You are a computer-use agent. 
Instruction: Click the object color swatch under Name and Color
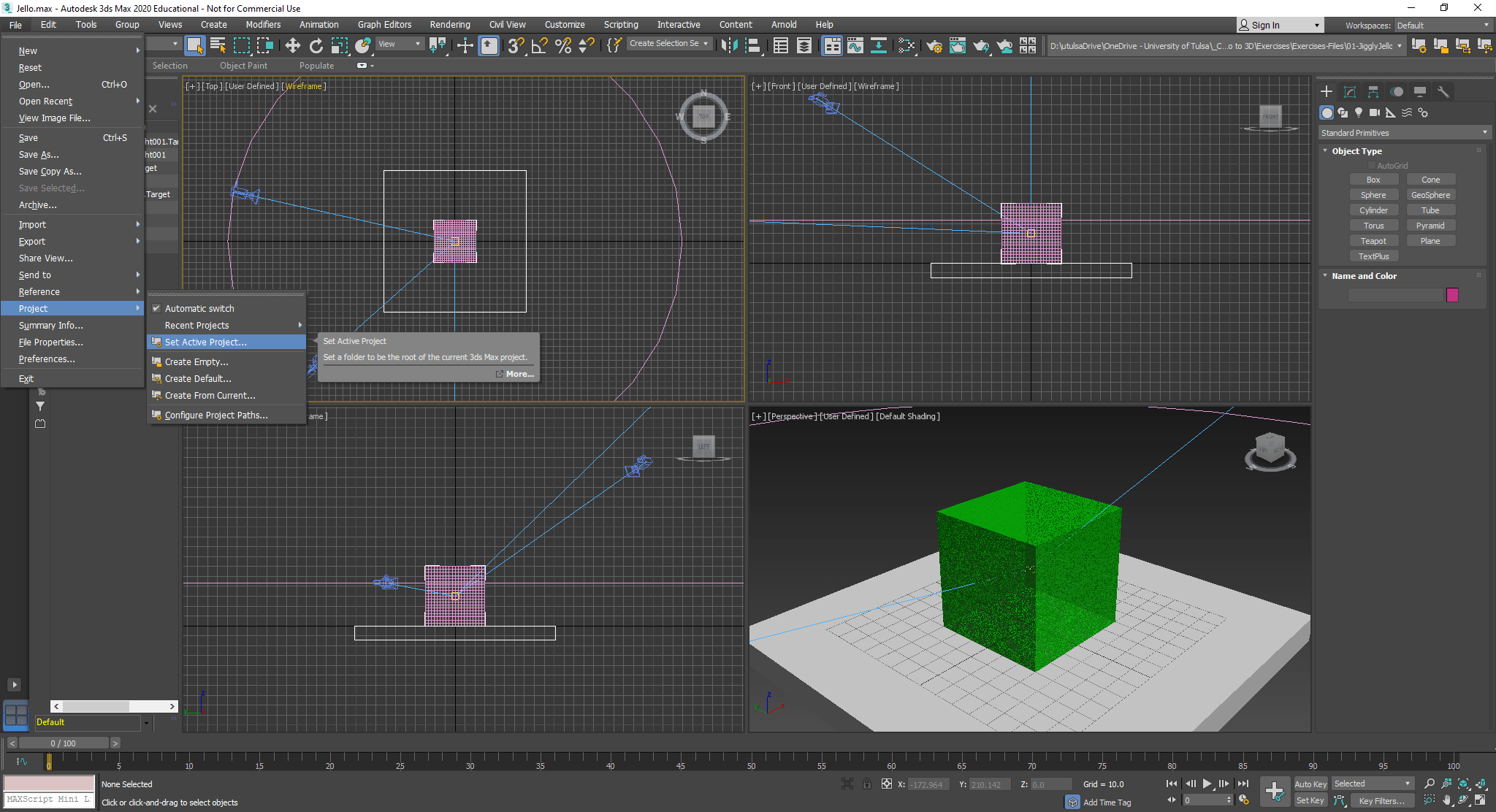tap(1452, 295)
